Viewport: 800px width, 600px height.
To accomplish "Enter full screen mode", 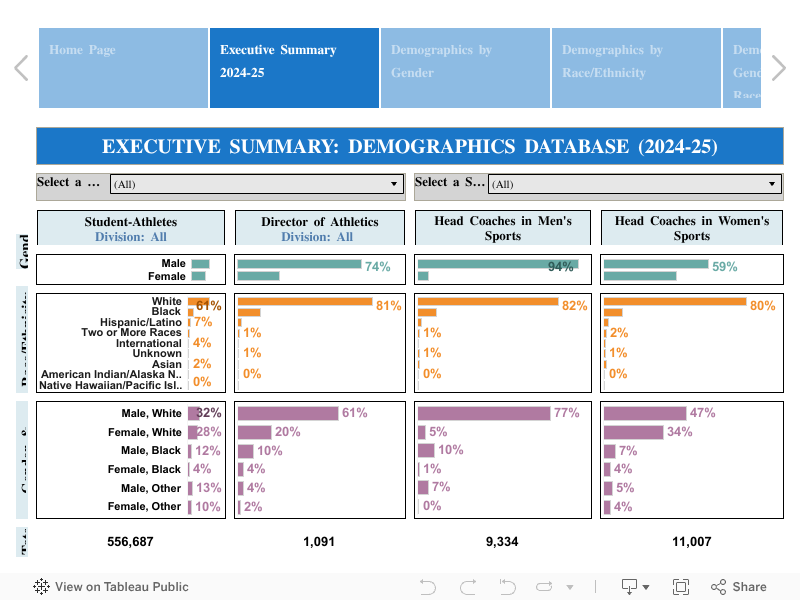I will tap(681, 587).
